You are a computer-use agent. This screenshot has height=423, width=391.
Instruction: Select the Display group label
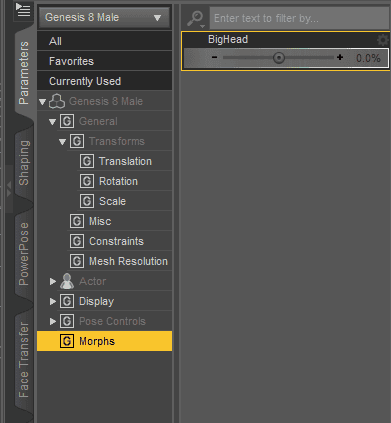pyautogui.click(x=97, y=301)
